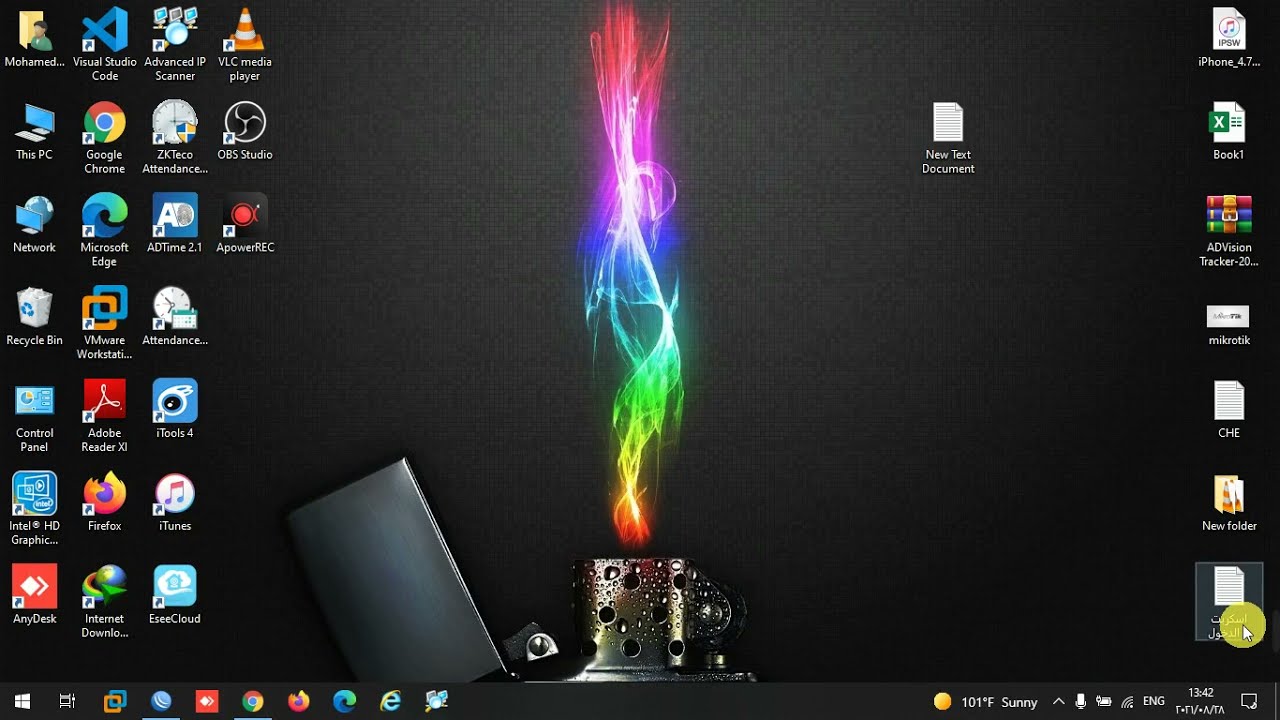Select the New Text Document file
The height and width of the screenshot is (720, 1280).
point(948,138)
